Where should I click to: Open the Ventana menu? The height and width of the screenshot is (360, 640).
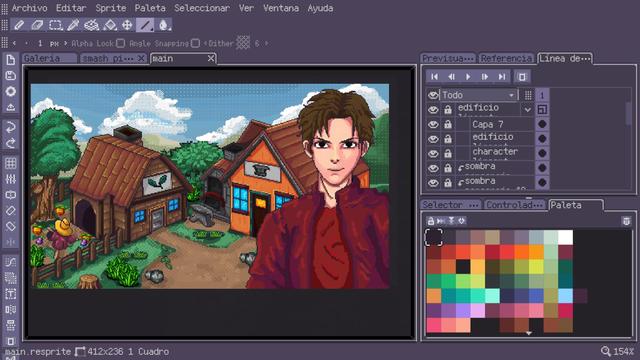coord(281,8)
